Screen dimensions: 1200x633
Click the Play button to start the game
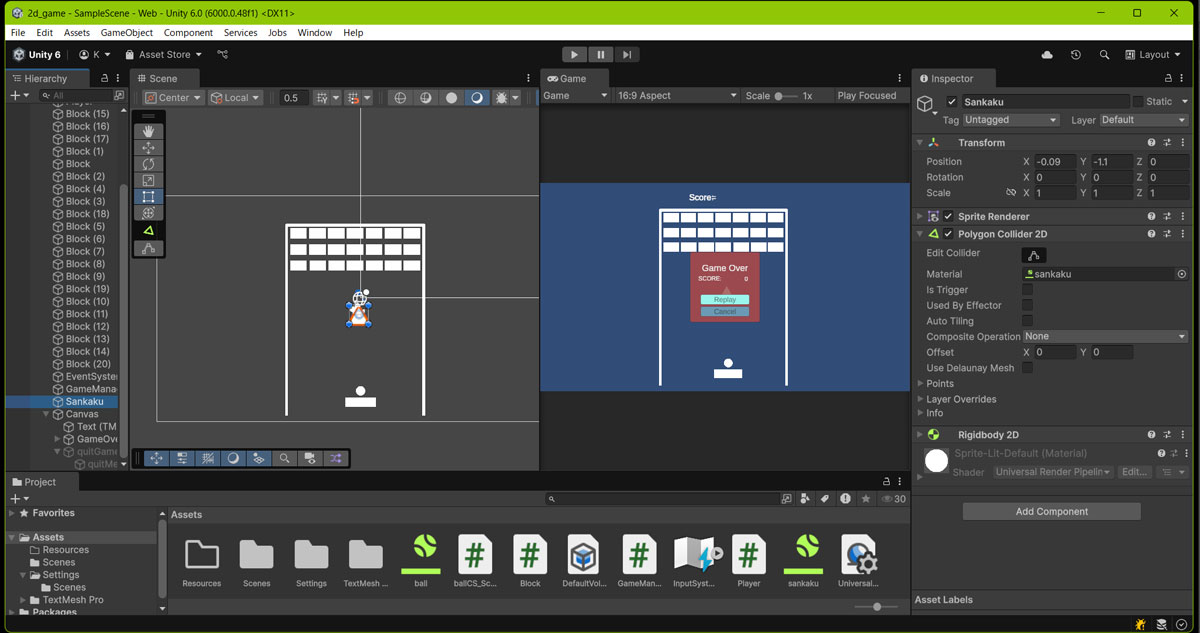click(574, 55)
